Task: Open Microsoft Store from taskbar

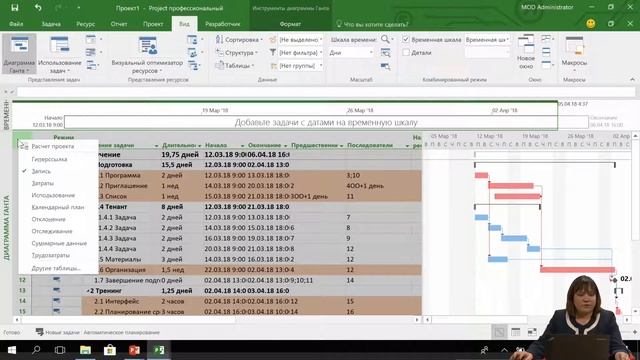Action: point(110,350)
